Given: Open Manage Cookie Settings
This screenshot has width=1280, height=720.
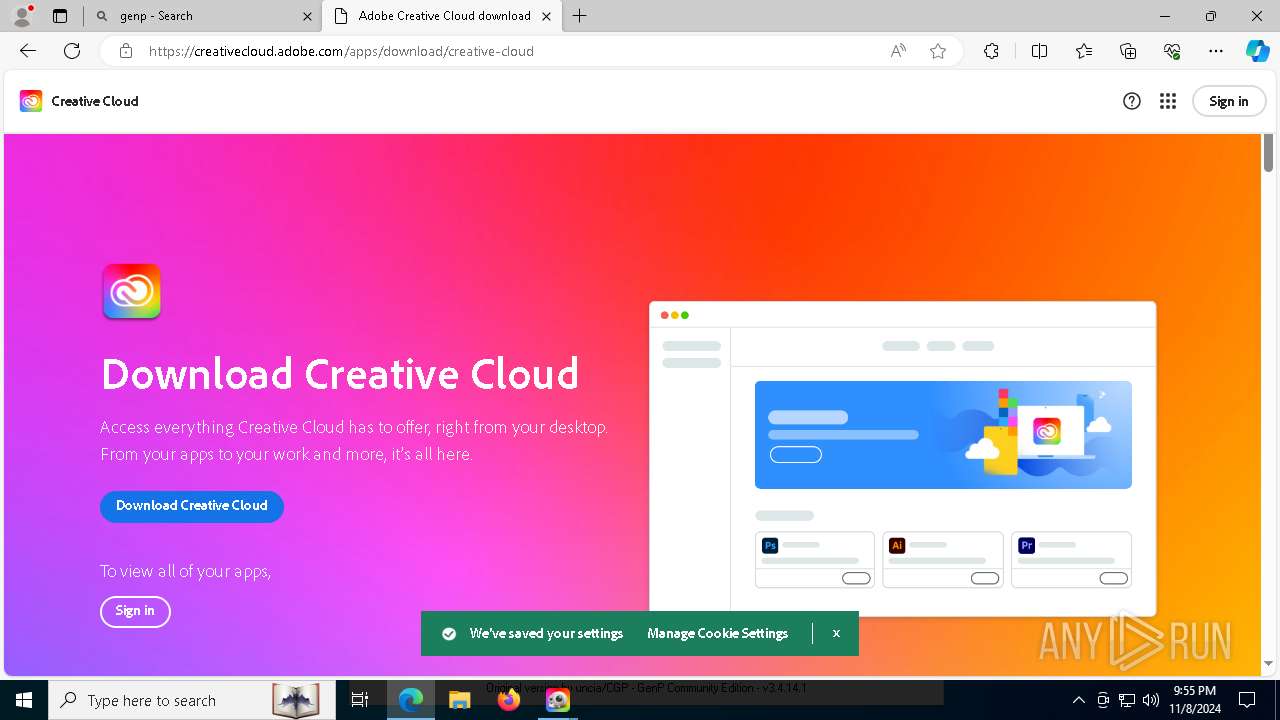Looking at the screenshot, I should (718, 634).
